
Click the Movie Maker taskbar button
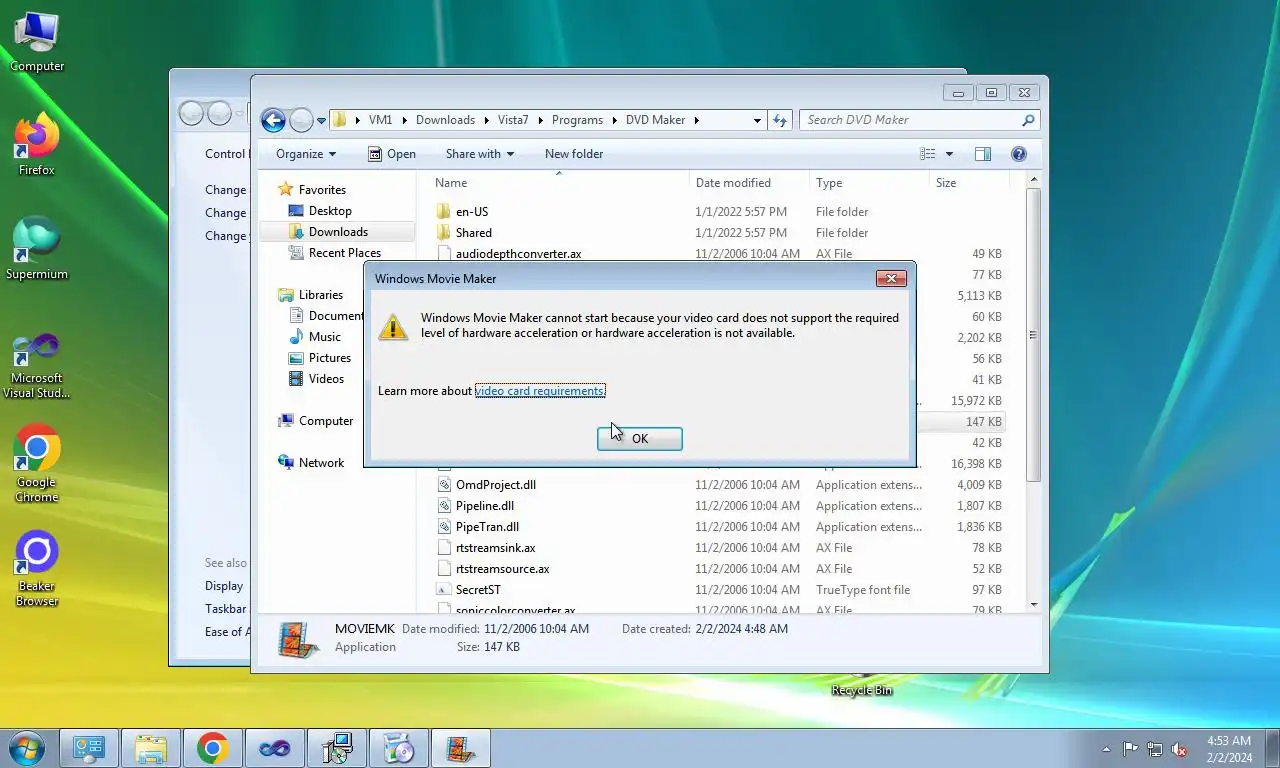click(460, 748)
